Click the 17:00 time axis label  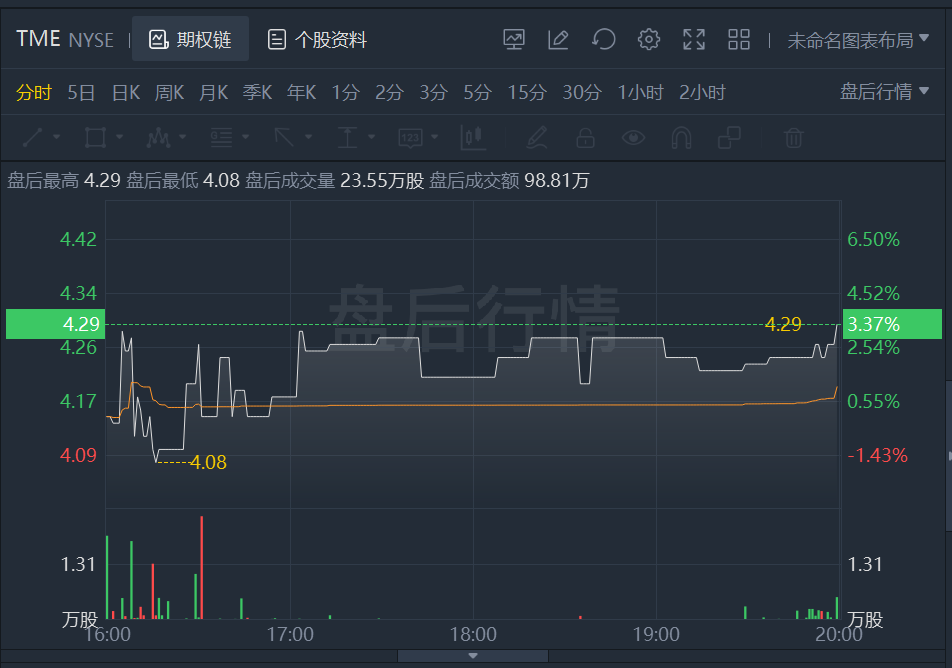tap(290, 634)
